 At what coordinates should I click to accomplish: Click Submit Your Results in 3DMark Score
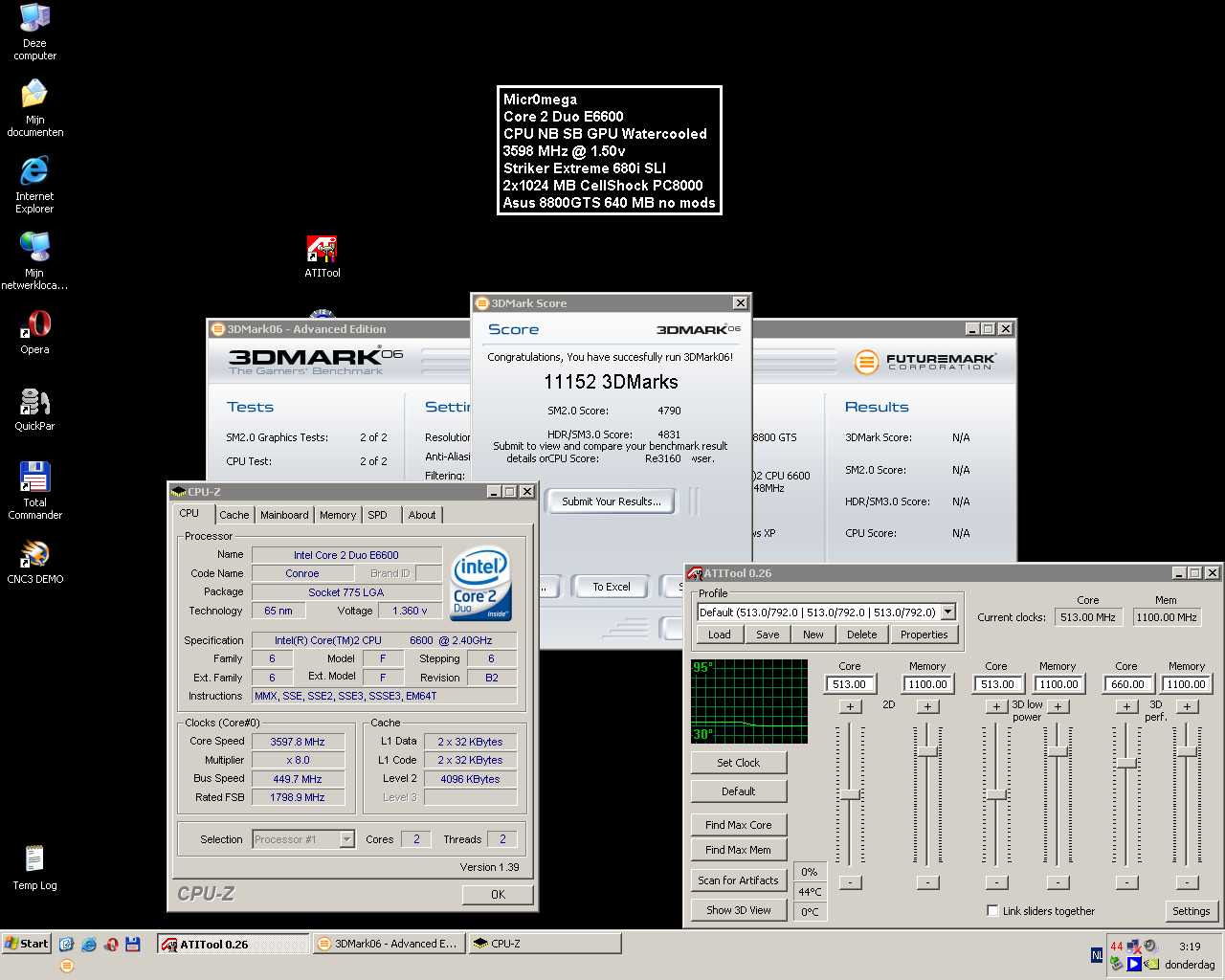pos(612,501)
